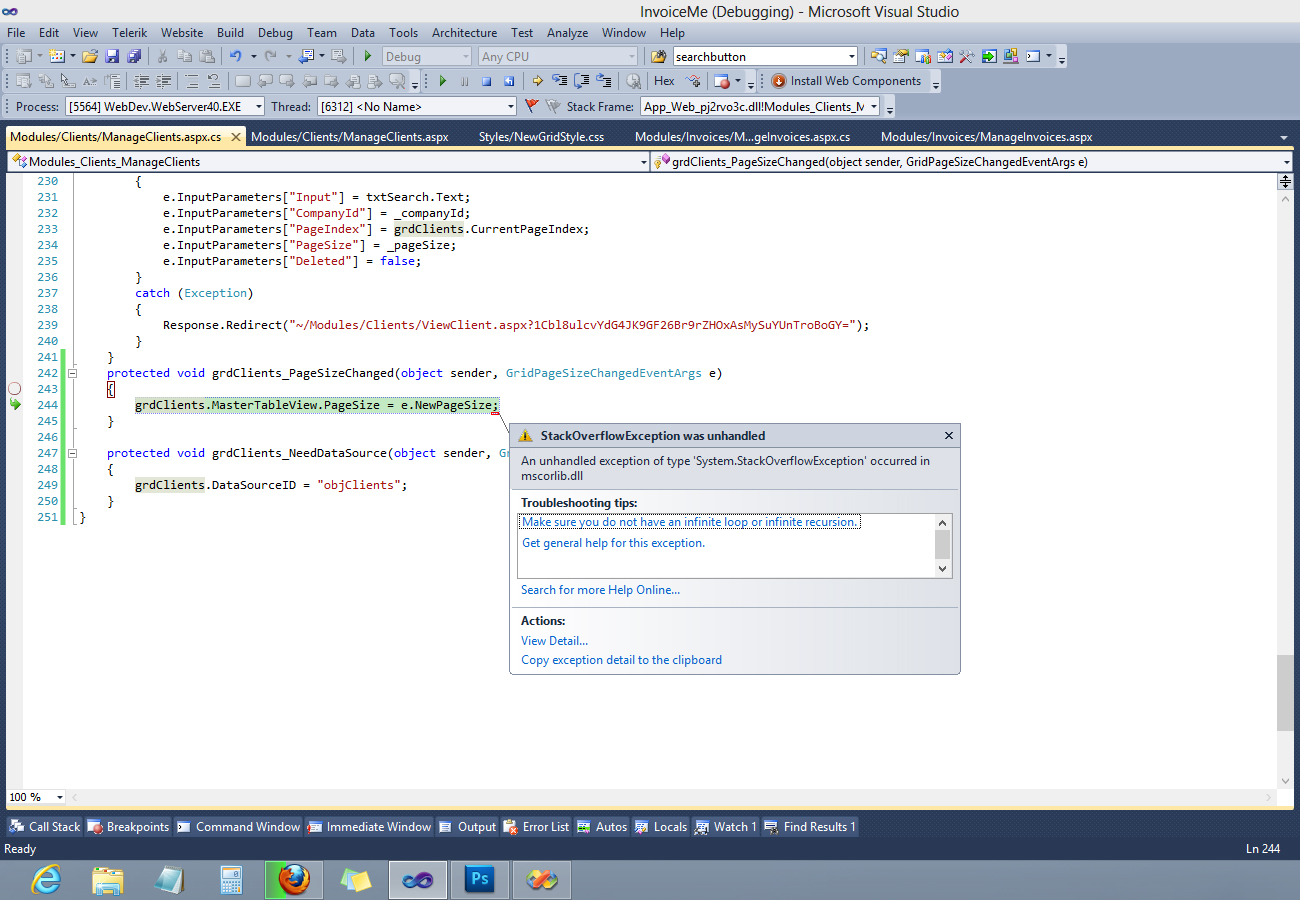
Task: Open the Properties Window toolbar icon
Action: (x=901, y=57)
